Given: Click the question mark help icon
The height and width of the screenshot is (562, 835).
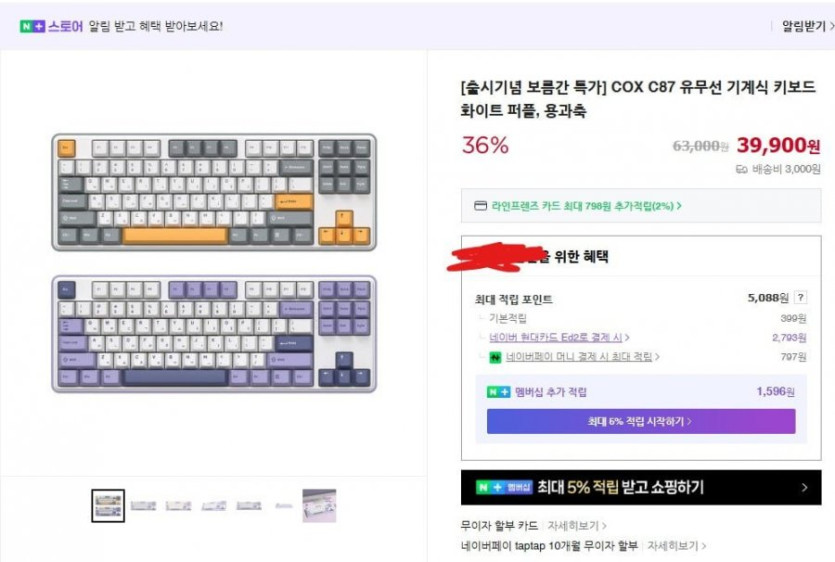Looking at the screenshot, I should point(801,298).
